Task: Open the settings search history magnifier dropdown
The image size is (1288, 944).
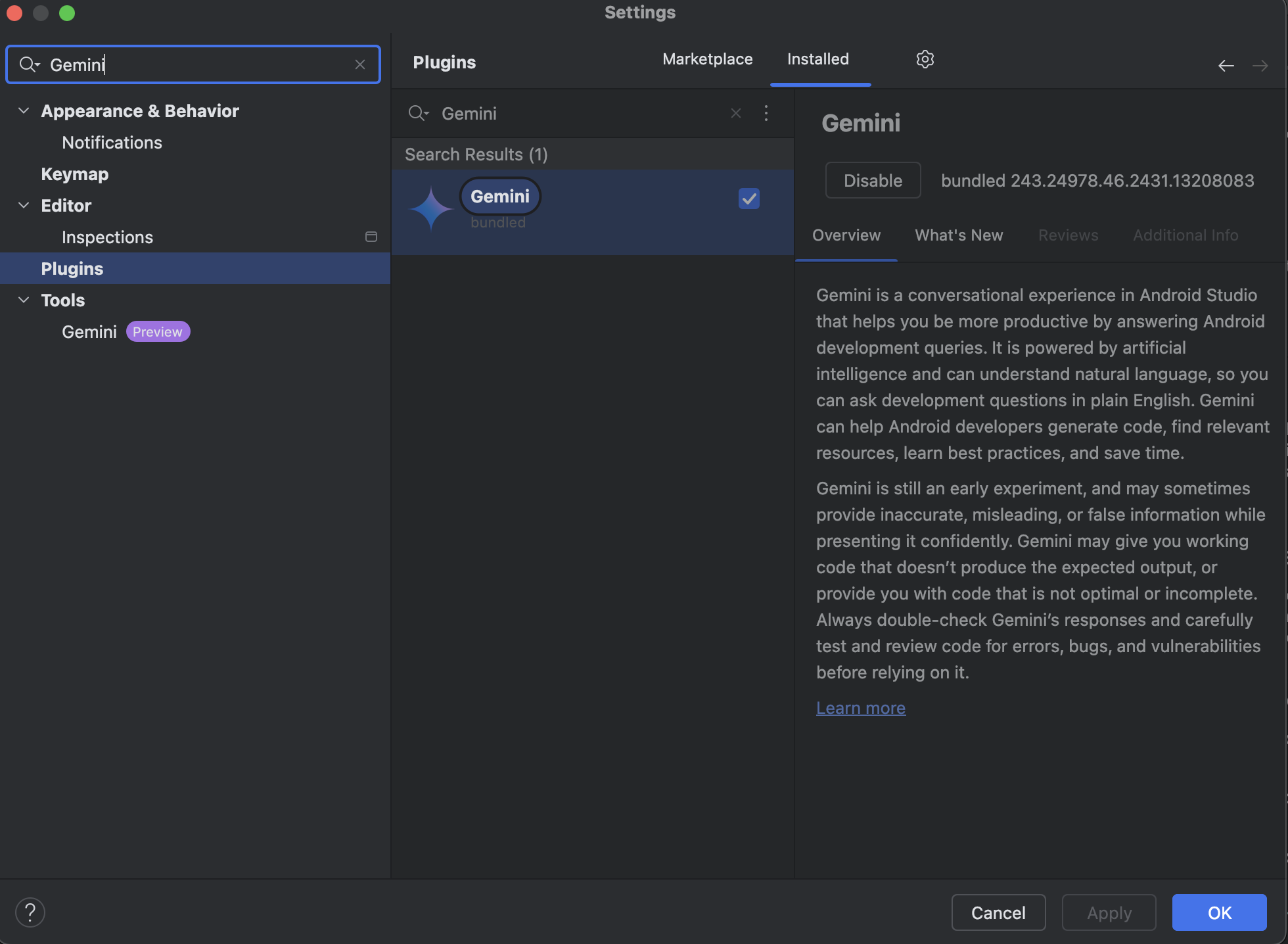Action: click(x=30, y=64)
